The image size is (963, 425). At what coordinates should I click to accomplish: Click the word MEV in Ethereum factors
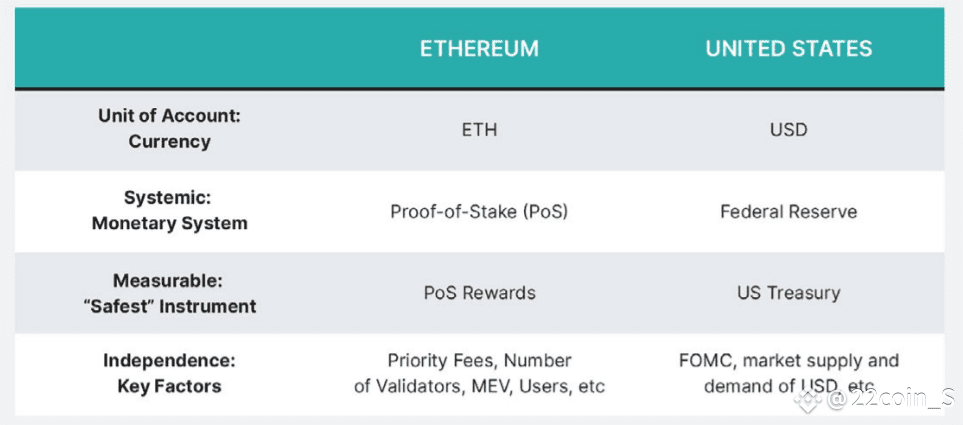[491, 386]
